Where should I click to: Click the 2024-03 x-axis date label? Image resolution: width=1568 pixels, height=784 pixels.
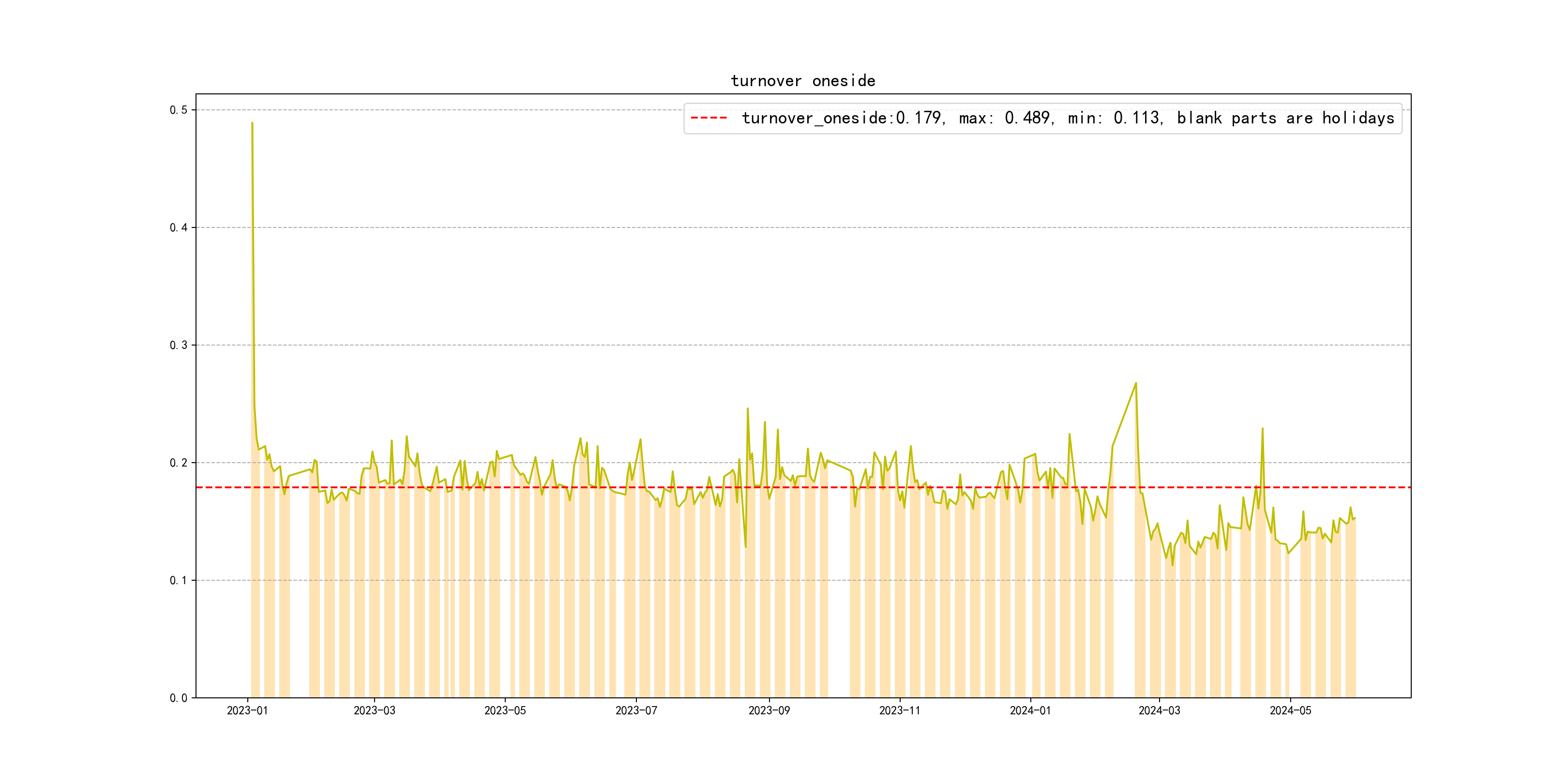coord(1159,710)
